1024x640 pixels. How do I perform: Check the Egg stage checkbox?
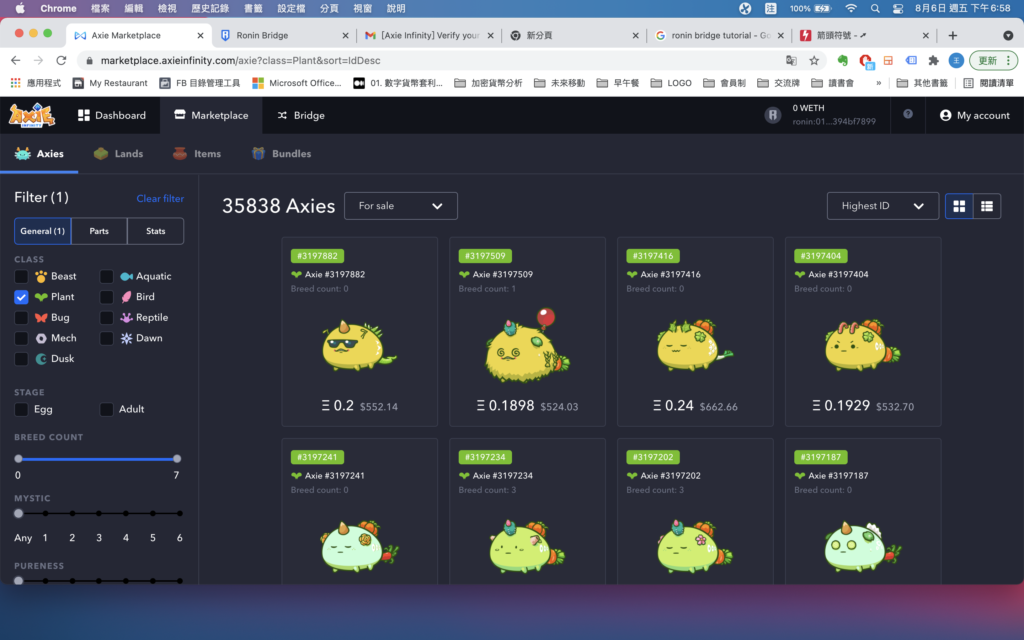click(22, 409)
